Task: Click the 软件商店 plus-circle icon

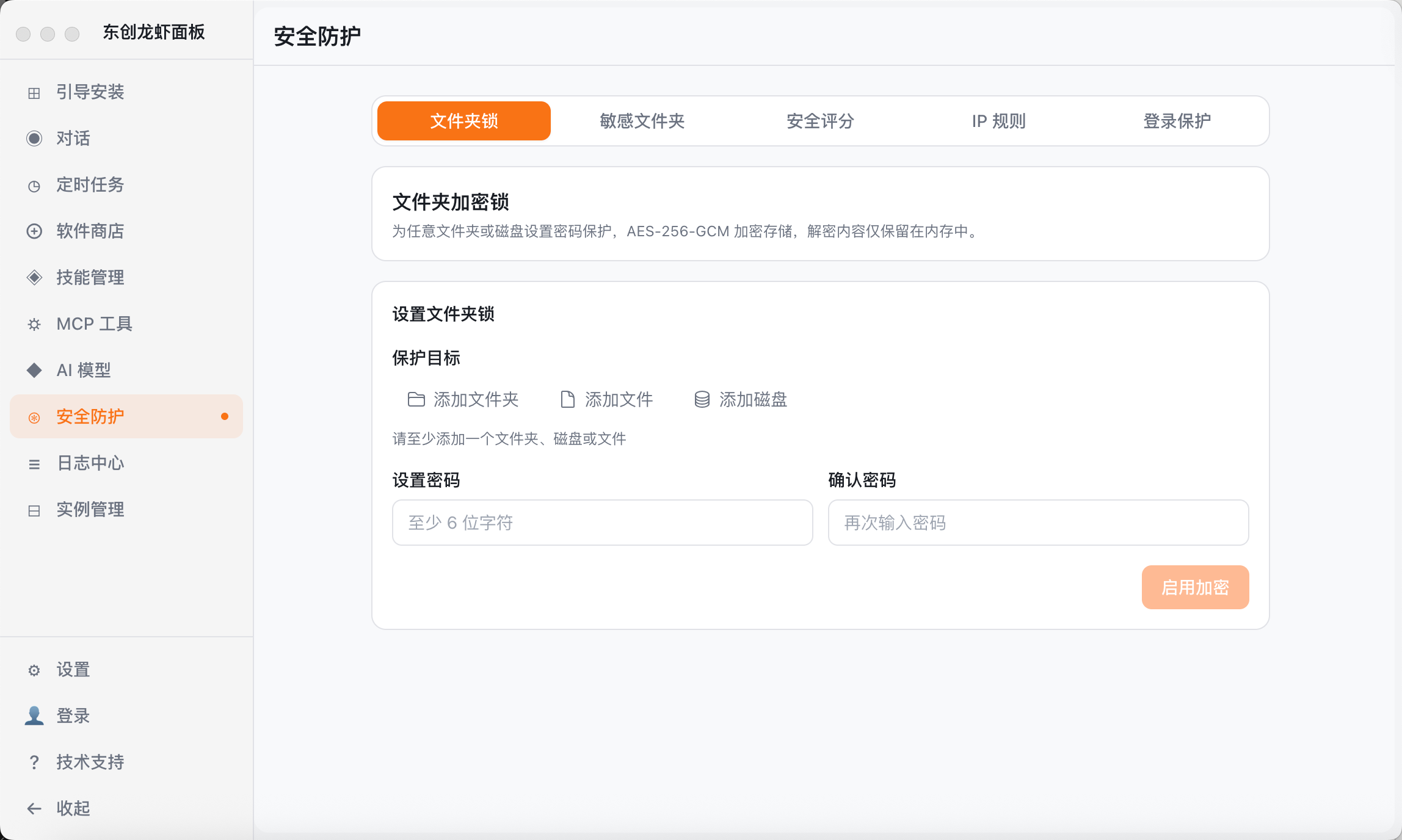Action: point(34,231)
